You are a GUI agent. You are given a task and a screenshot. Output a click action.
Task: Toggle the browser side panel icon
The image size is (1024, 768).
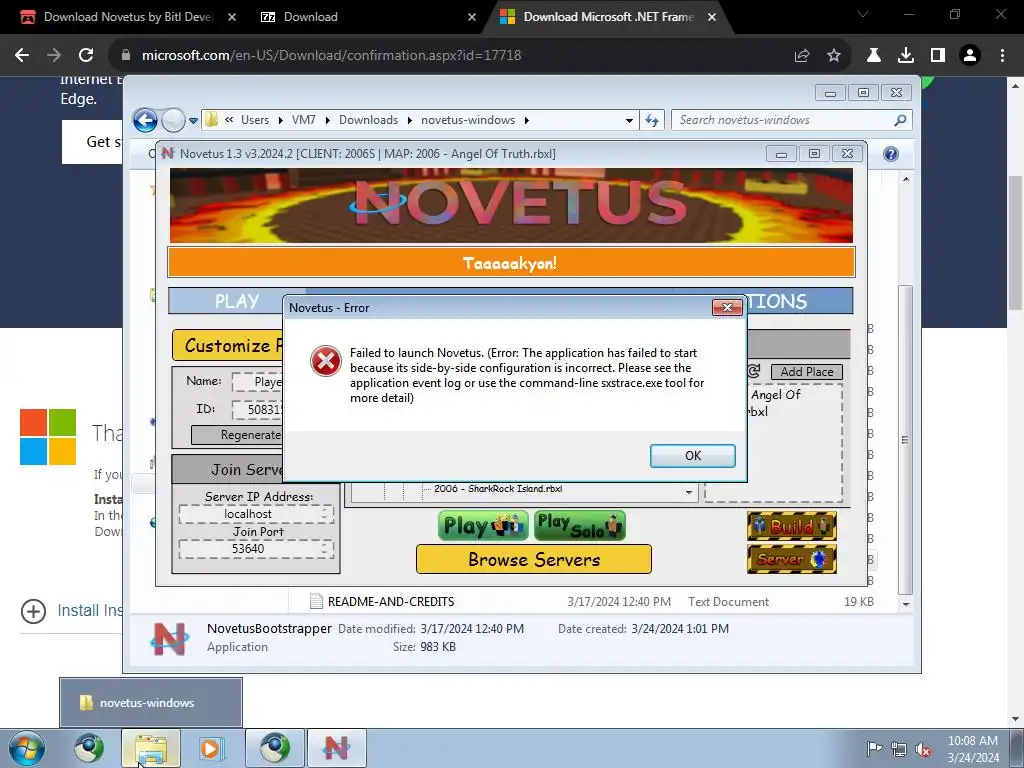coord(938,56)
